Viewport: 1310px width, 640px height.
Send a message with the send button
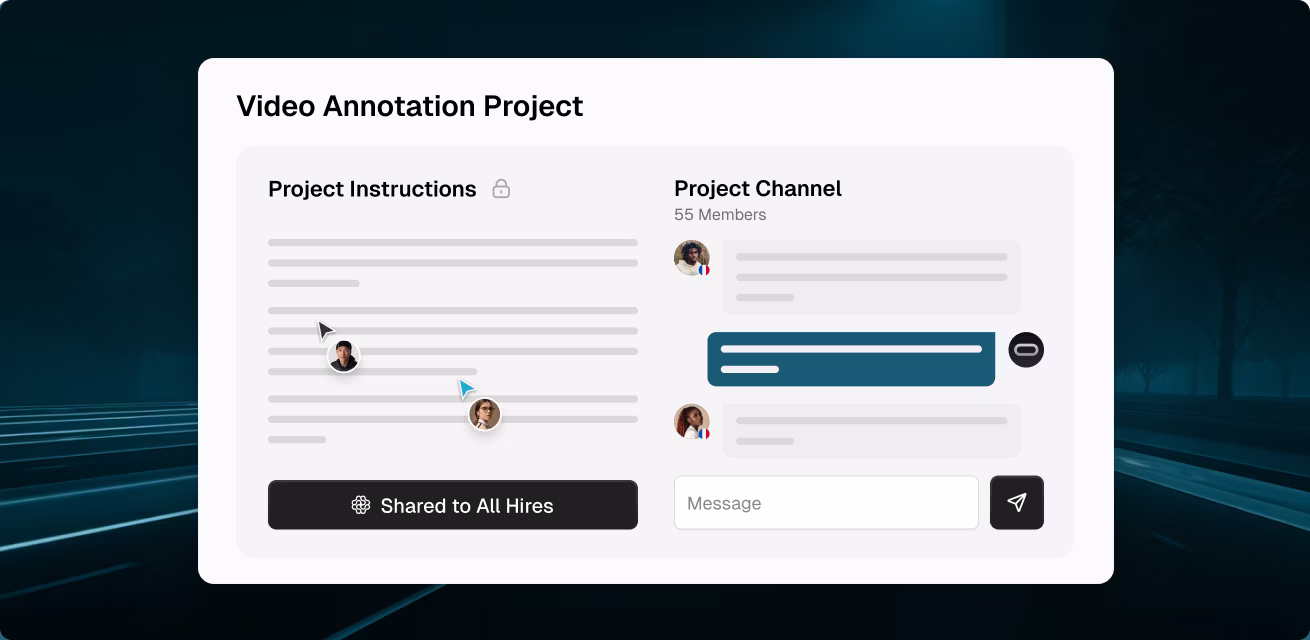click(x=1017, y=503)
